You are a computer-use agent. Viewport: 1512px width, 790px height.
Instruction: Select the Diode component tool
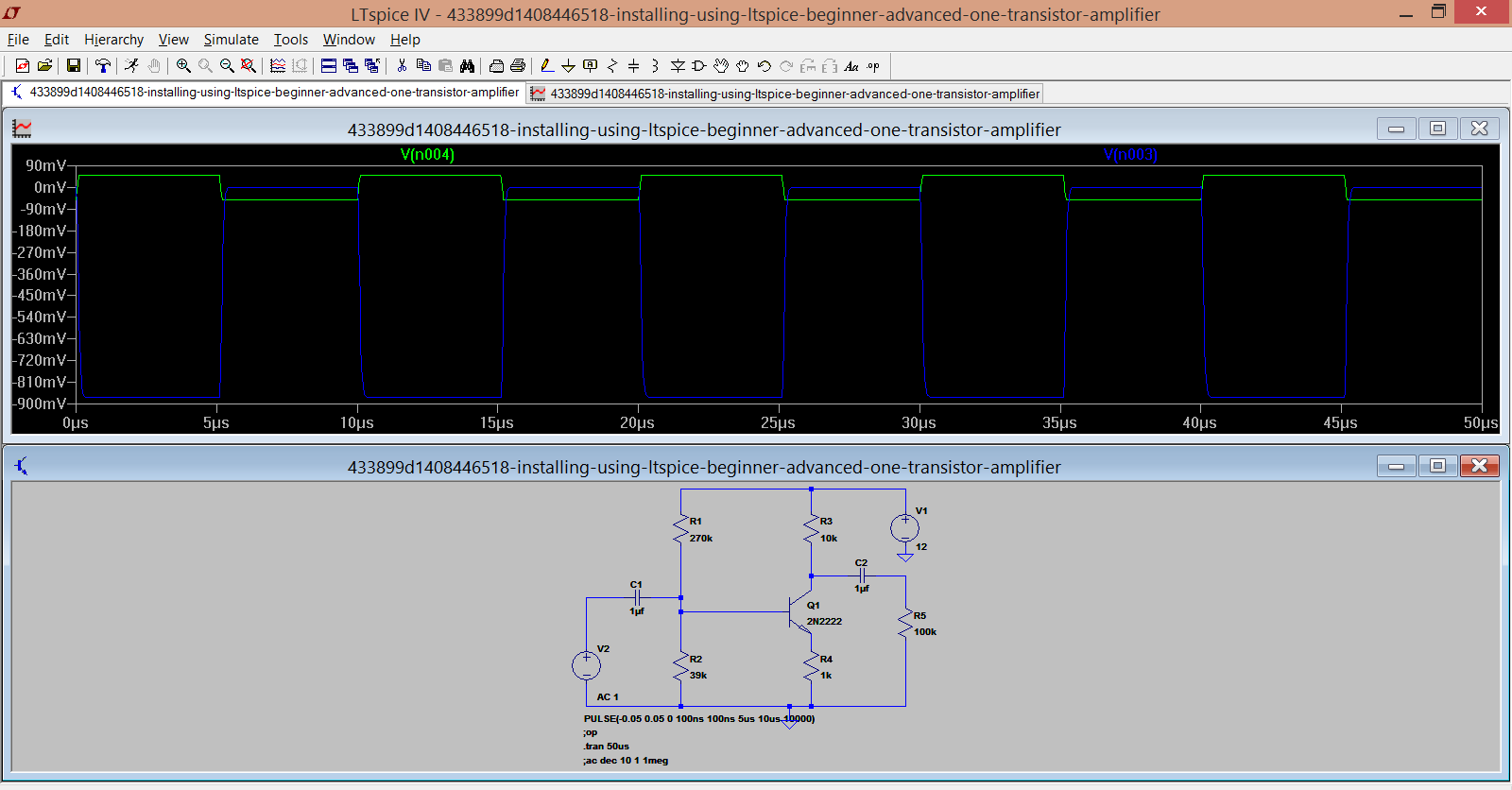point(678,65)
